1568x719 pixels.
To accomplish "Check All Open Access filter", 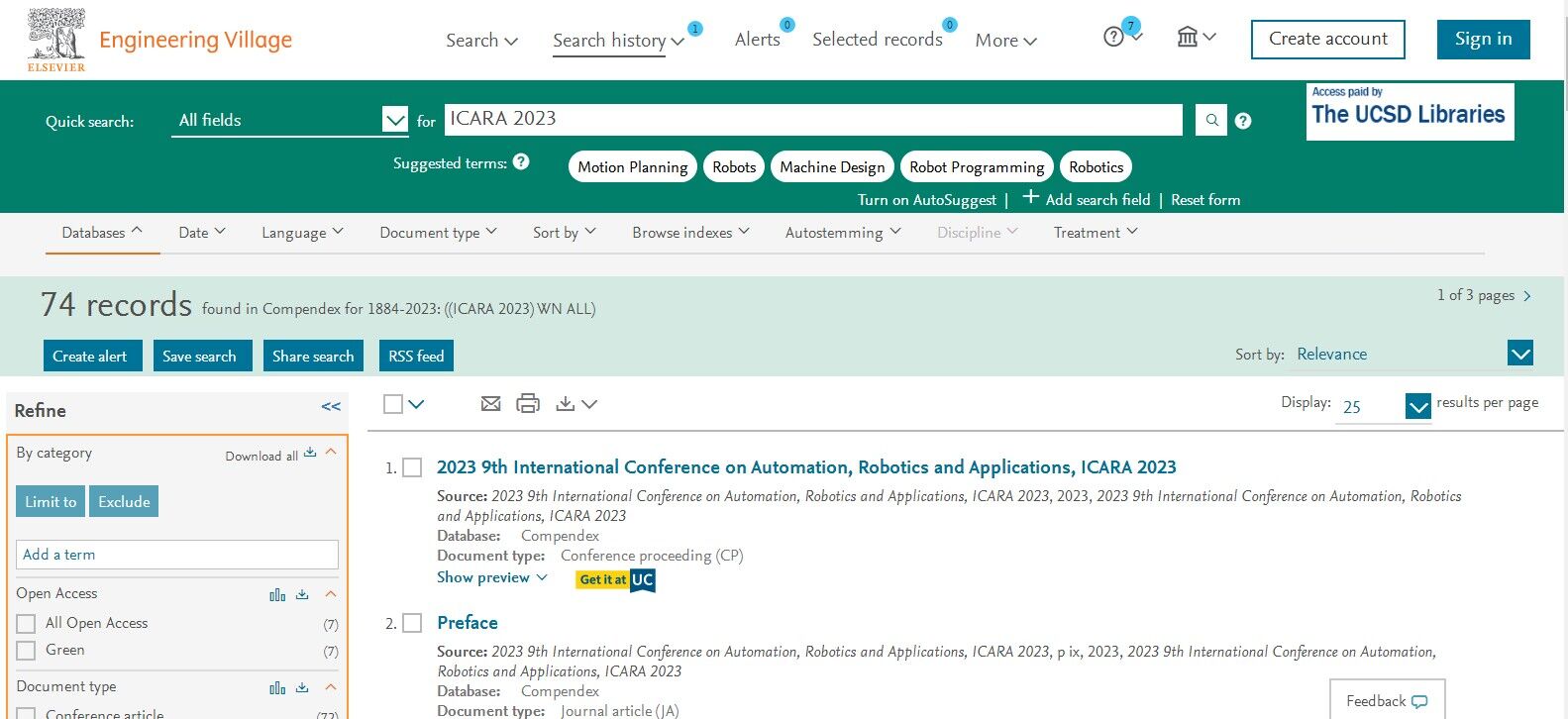I will pyautogui.click(x=27, y=624).
